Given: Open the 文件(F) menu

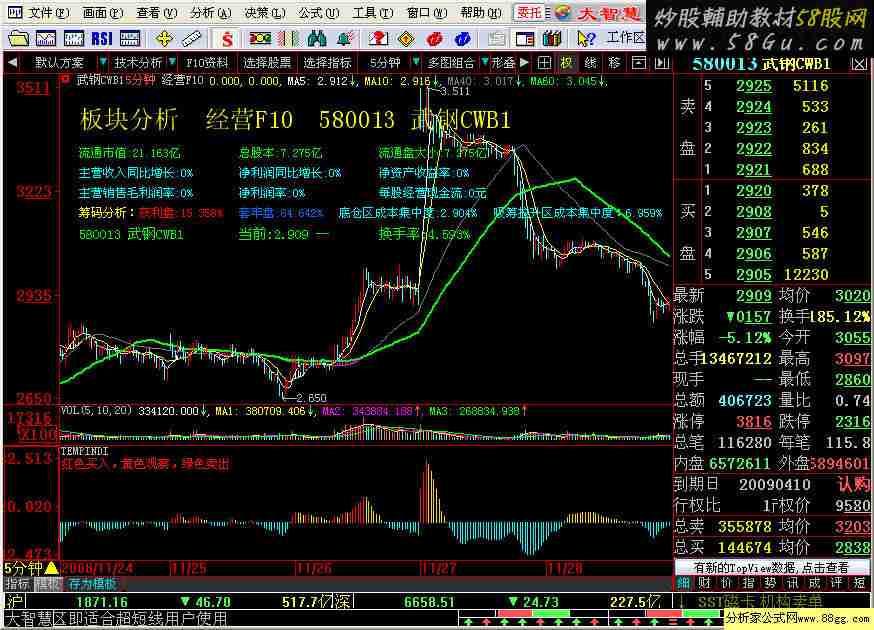Looking at the screenshot, I should click(48, 13).
